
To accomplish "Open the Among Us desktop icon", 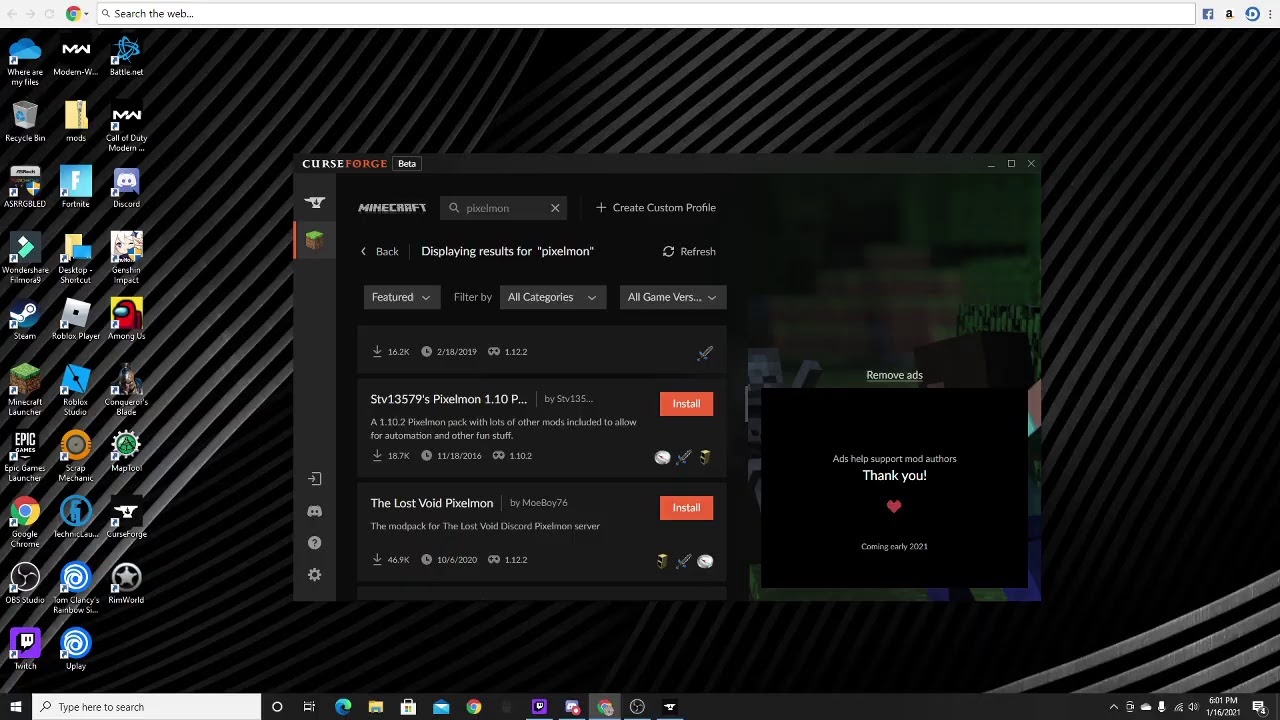I will pos(126,320).
